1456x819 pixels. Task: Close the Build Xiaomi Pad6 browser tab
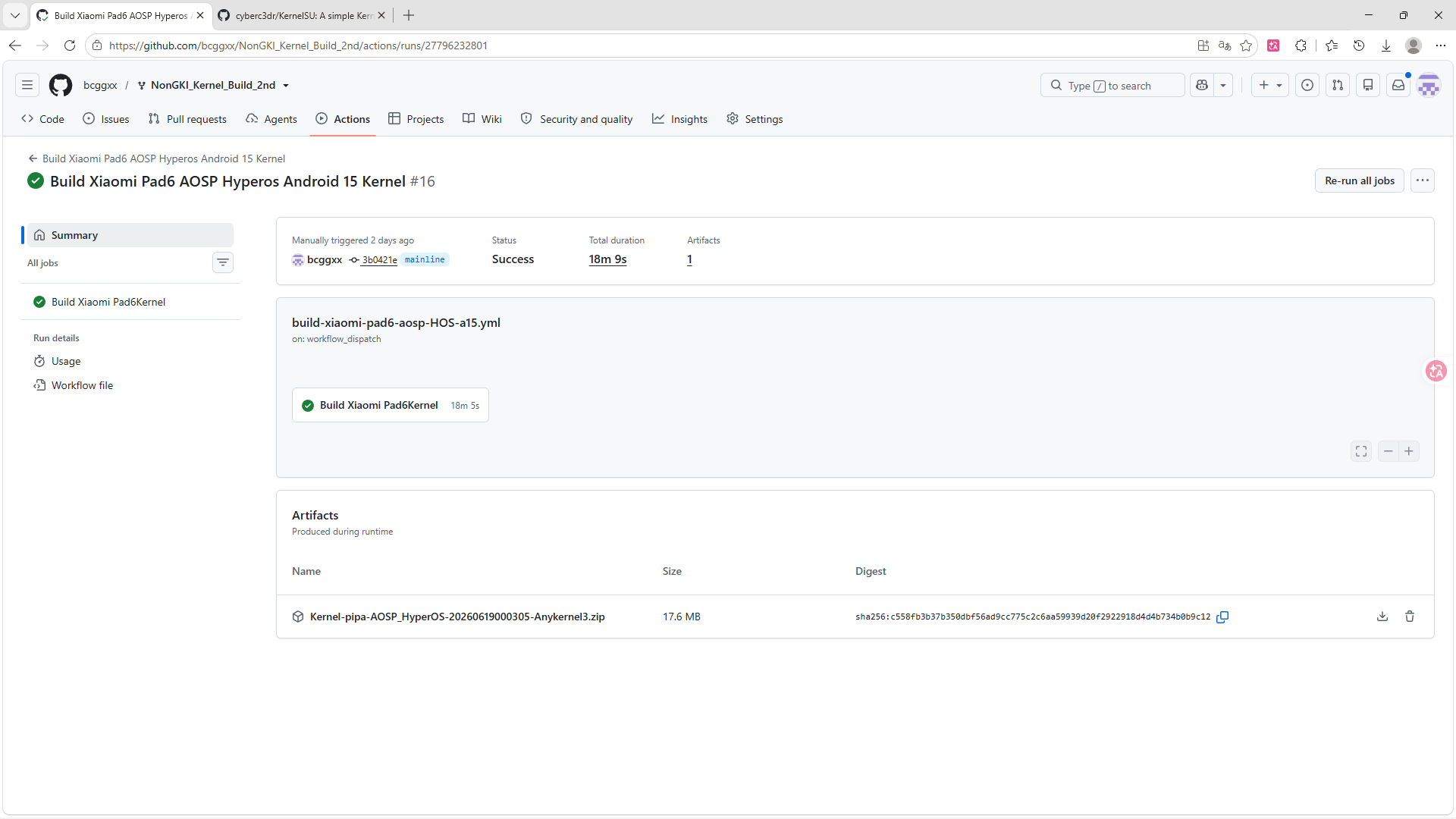[200, 15]
